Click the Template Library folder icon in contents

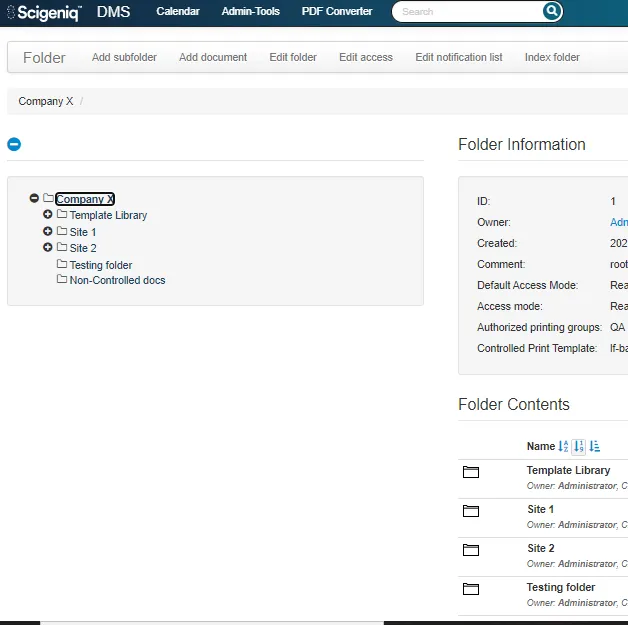471,472
